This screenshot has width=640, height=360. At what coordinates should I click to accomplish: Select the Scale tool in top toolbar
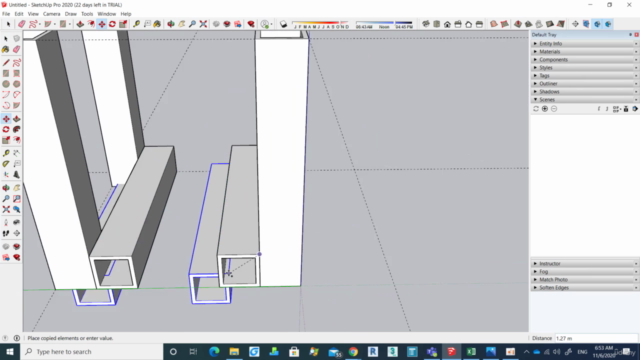tap(123, 24)
